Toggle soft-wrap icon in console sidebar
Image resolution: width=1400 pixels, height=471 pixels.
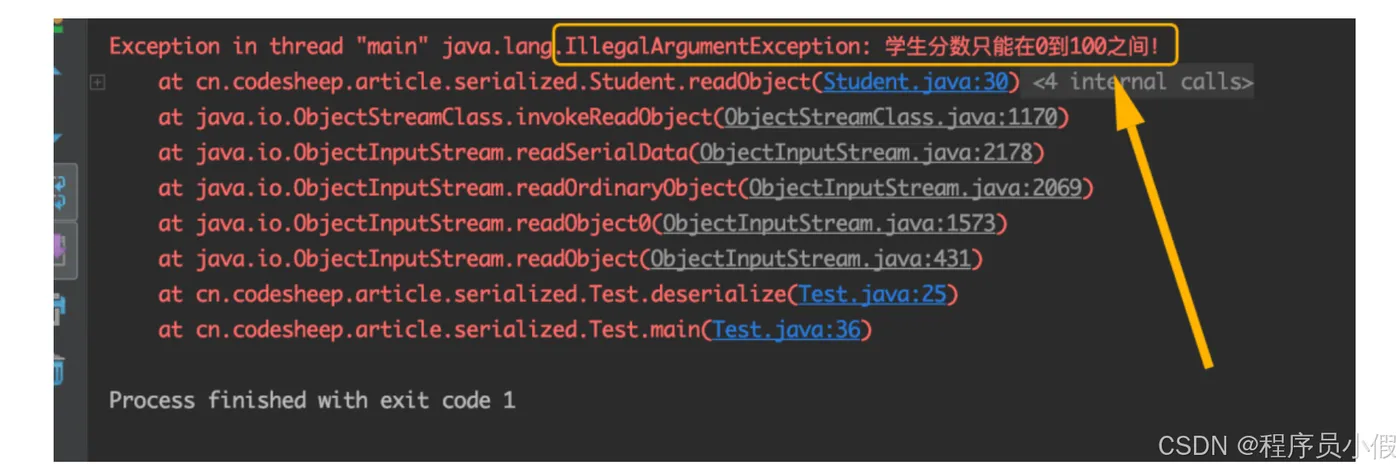click(60, 192)
